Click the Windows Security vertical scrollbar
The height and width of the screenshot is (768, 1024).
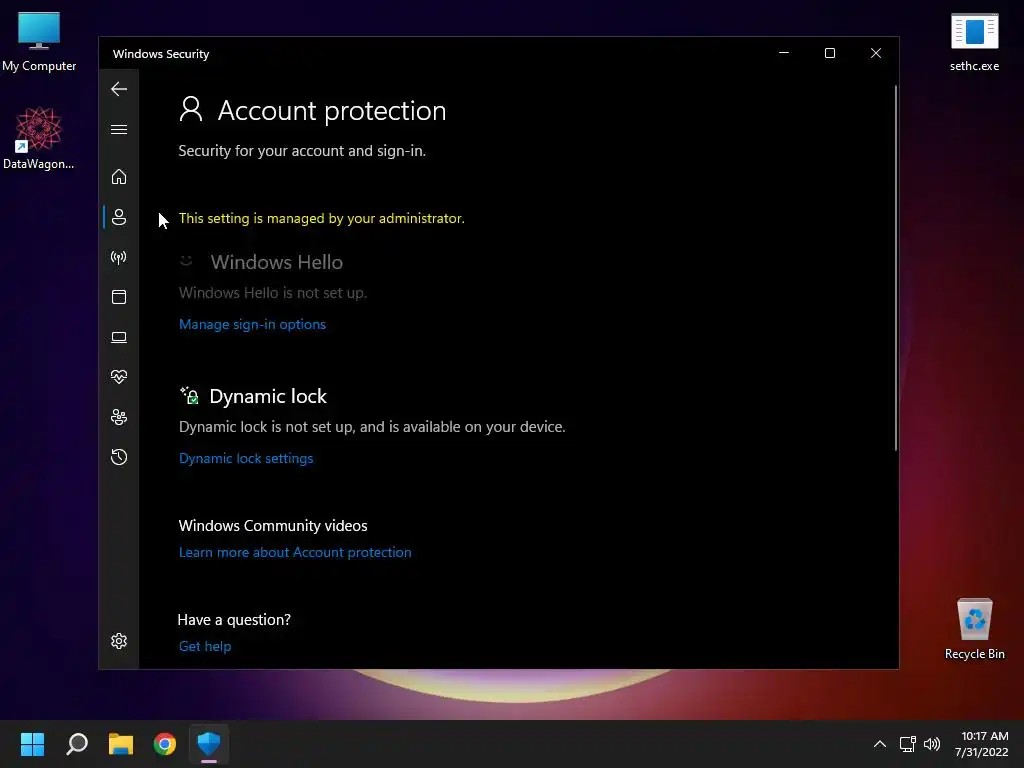click(x=895, y=268)
